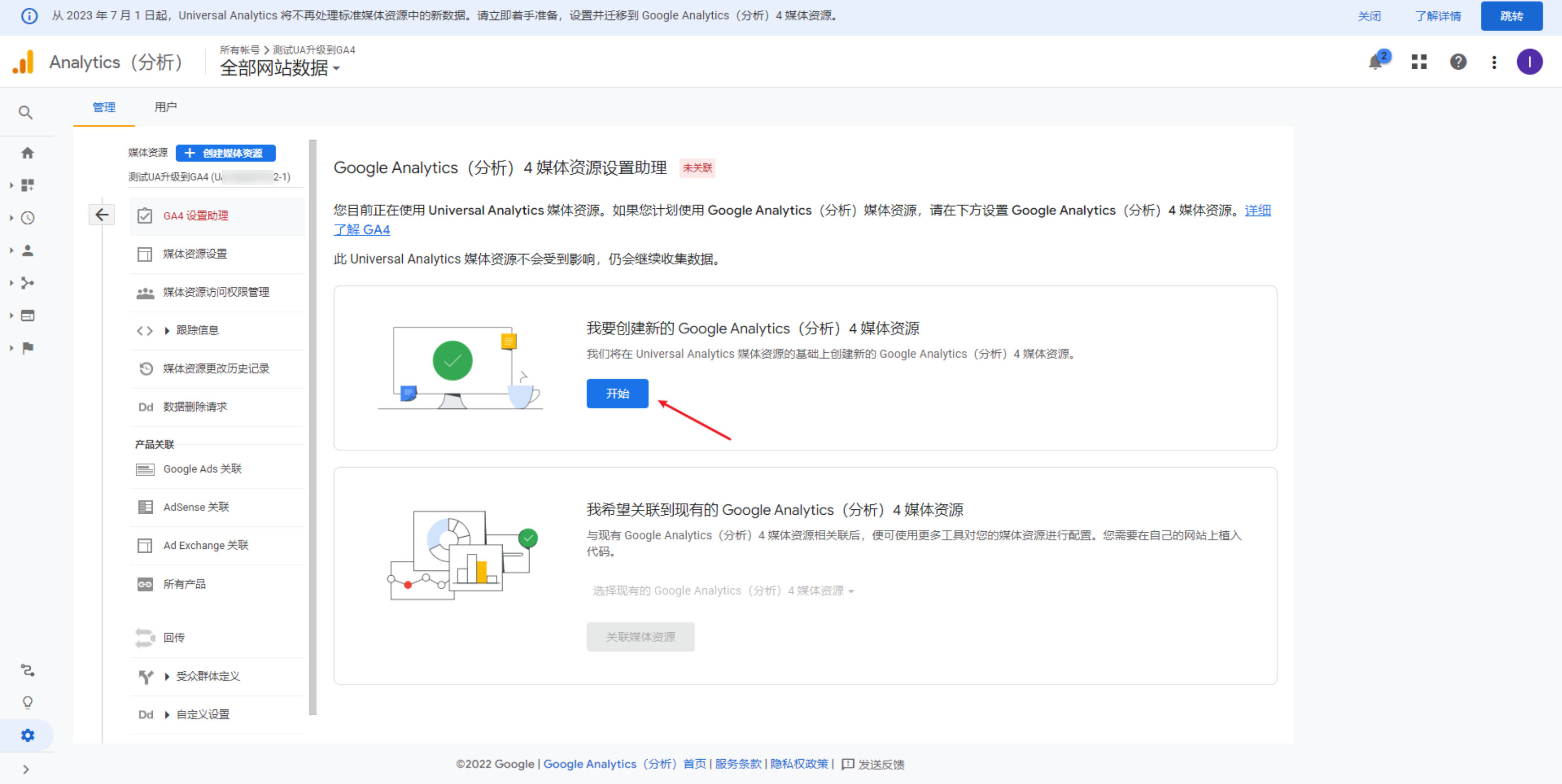Open the purple account avatar

1529,62
